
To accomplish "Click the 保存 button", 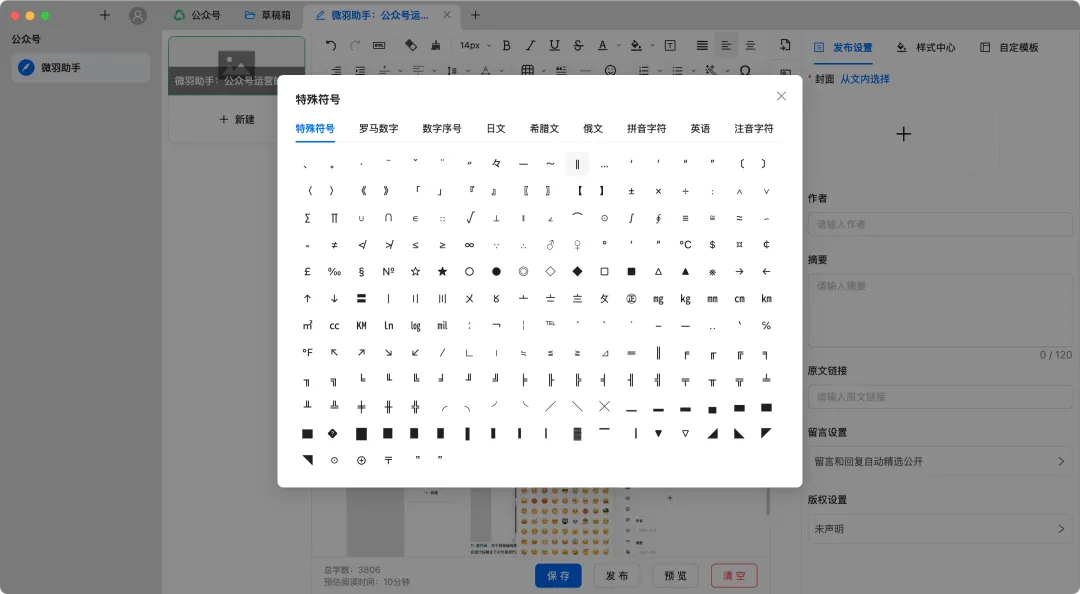I will (558, 575).
